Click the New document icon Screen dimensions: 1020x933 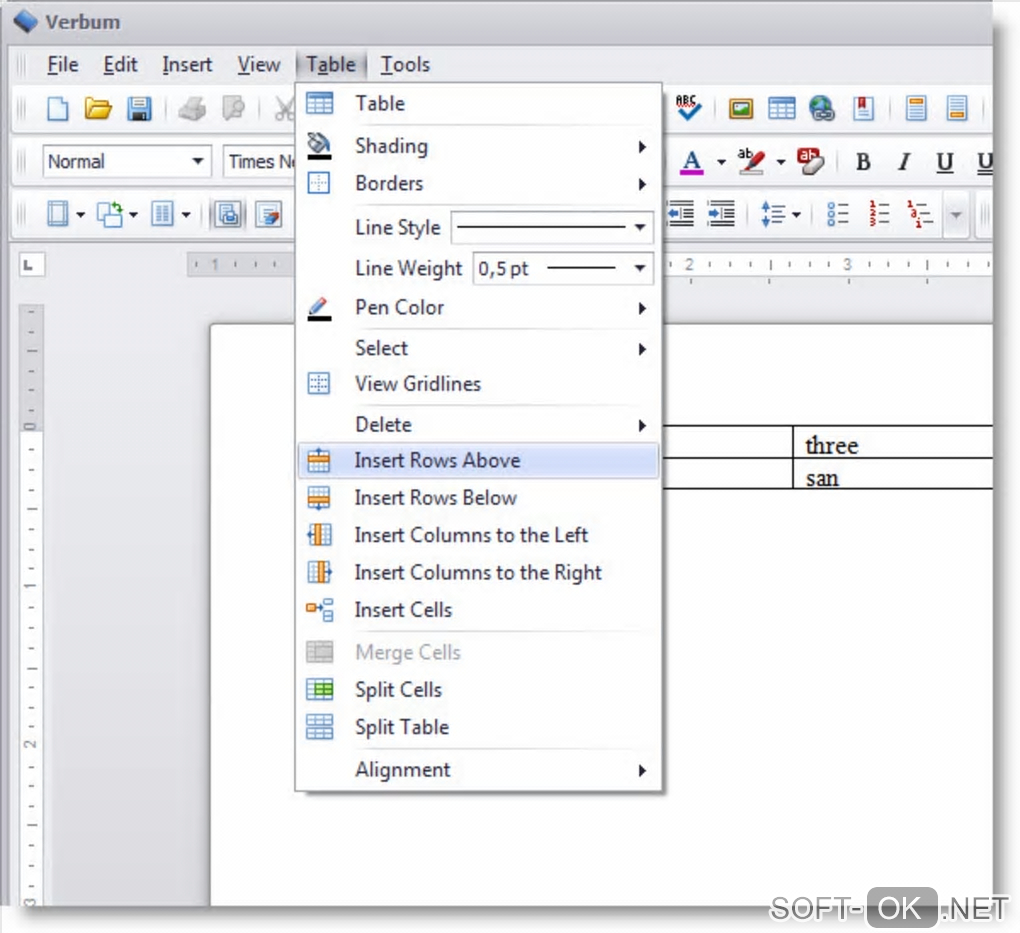(x=57, y=108)
